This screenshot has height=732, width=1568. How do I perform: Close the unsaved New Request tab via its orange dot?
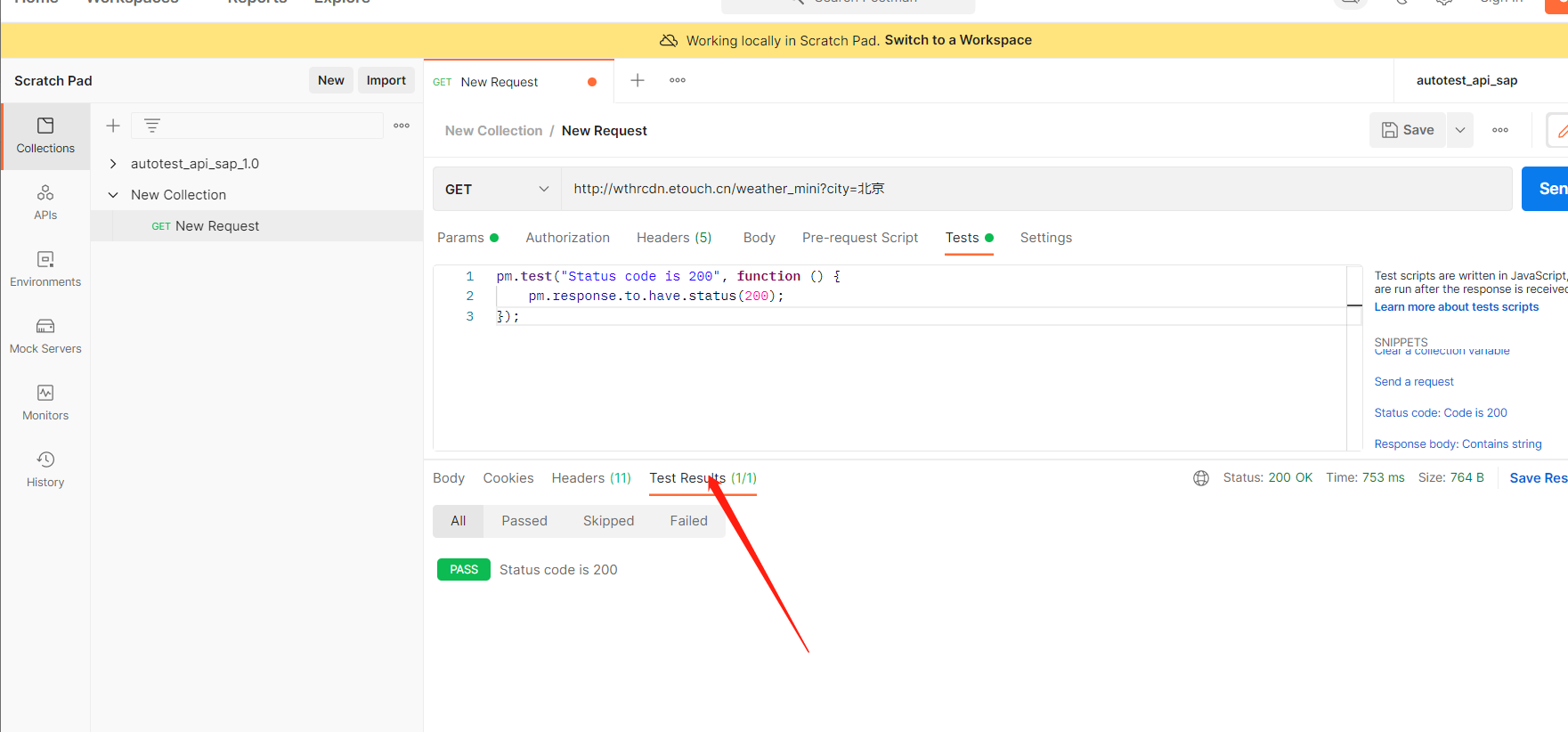click(x=592, y=82)
